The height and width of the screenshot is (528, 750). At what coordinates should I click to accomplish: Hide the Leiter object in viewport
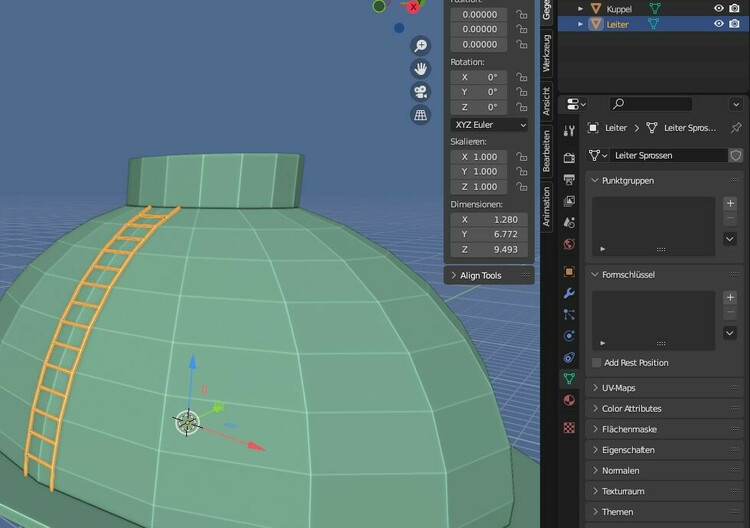(x=718, y=24)
